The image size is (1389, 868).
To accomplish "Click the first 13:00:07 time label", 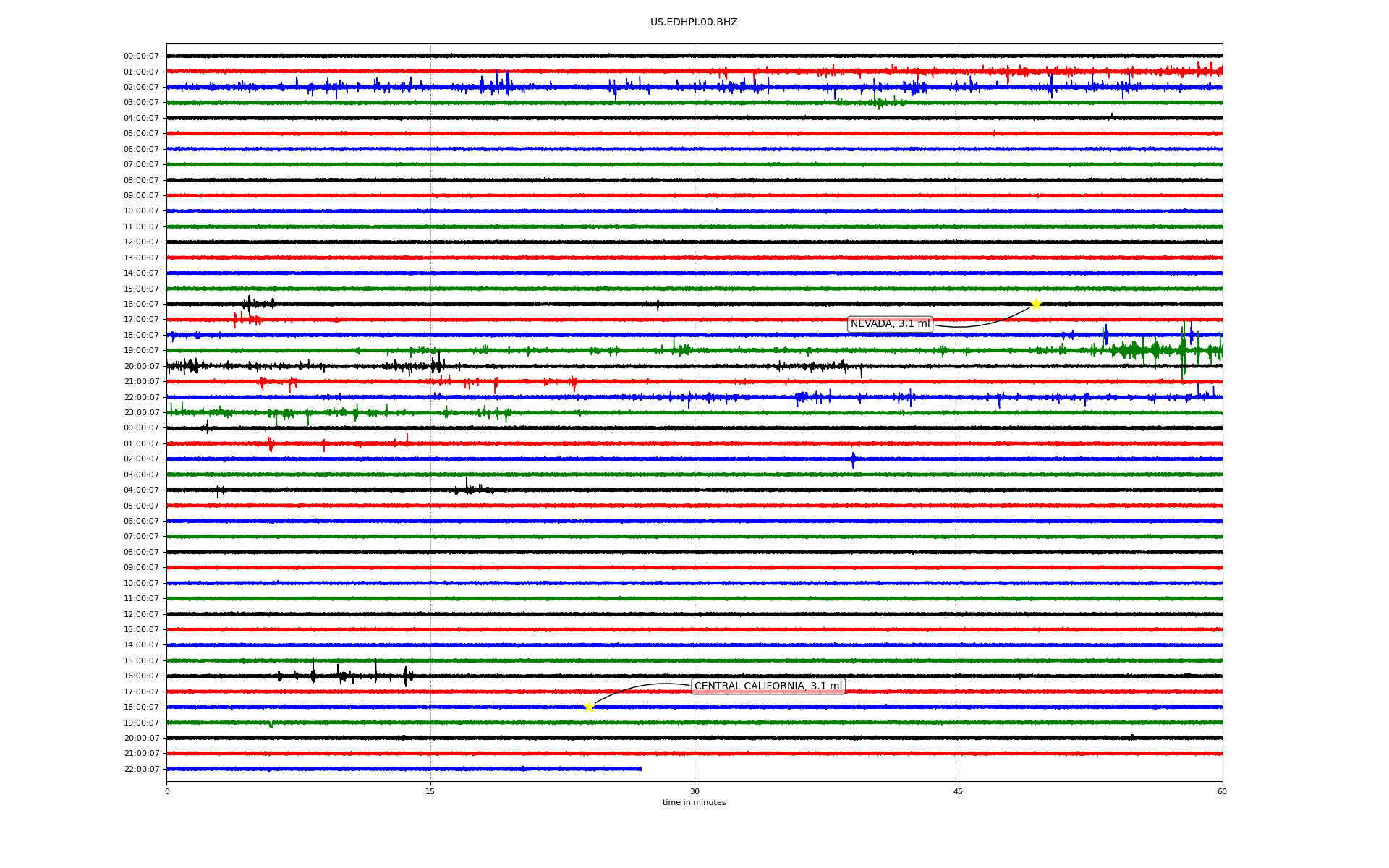I will click(141, 258).
